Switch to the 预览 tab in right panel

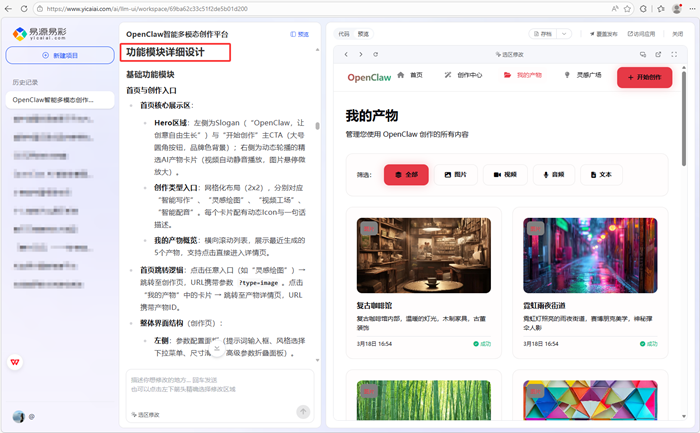pyautogui.click(x=363, y=33)
